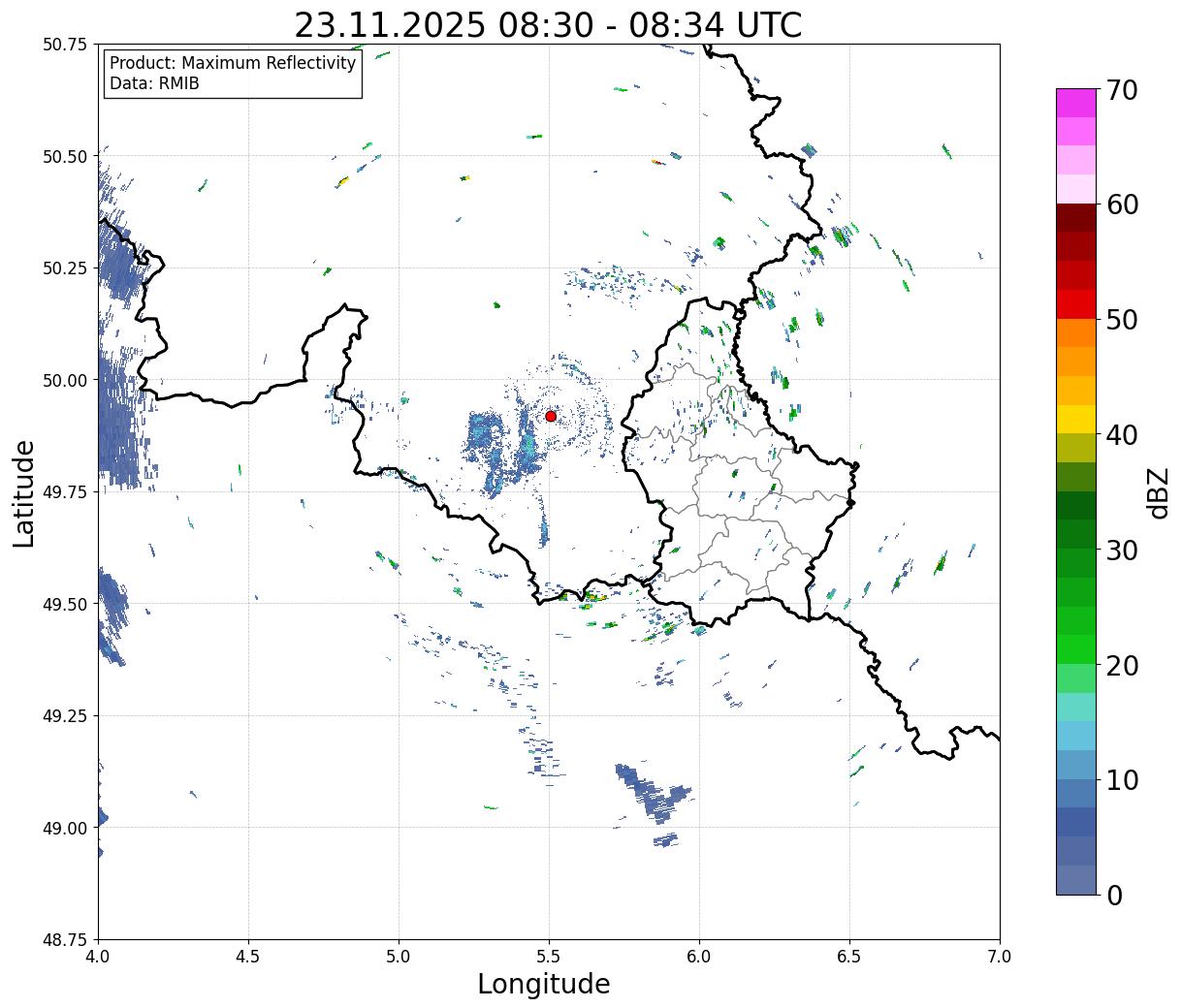
Task: Click latitude tick label 50.00
Action: 65,380
